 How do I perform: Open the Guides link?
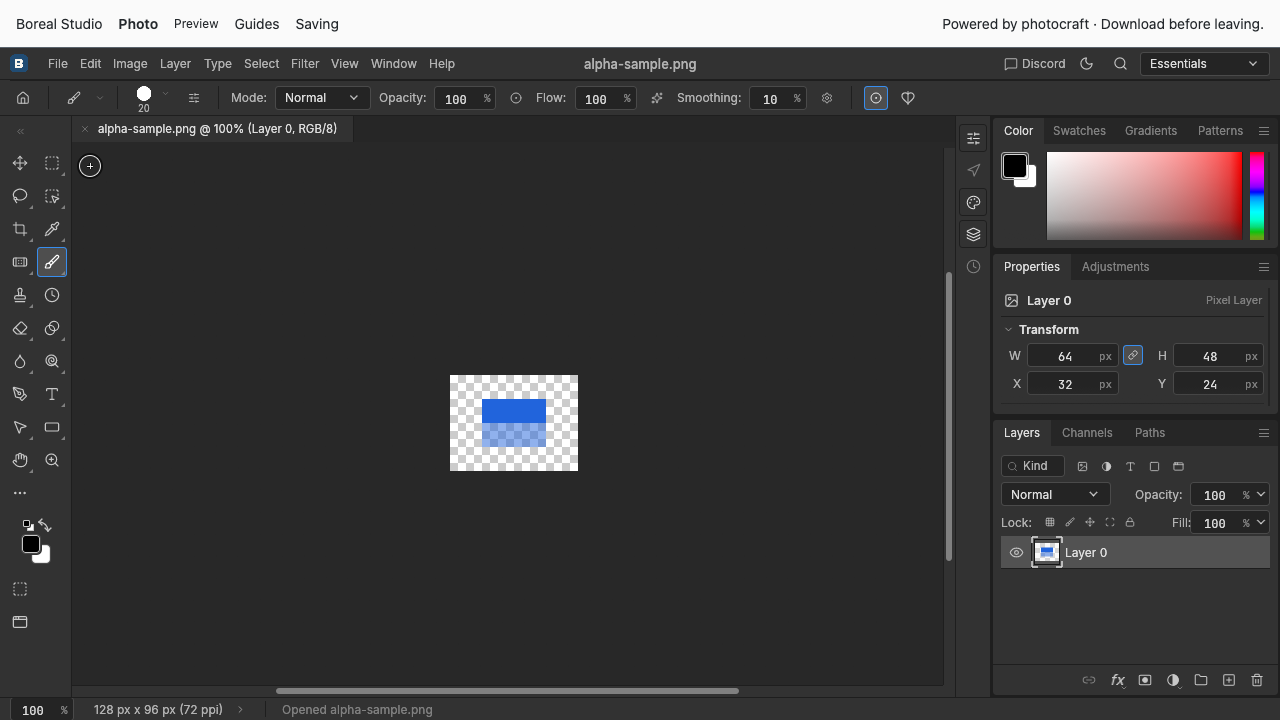tap(257, 24)
